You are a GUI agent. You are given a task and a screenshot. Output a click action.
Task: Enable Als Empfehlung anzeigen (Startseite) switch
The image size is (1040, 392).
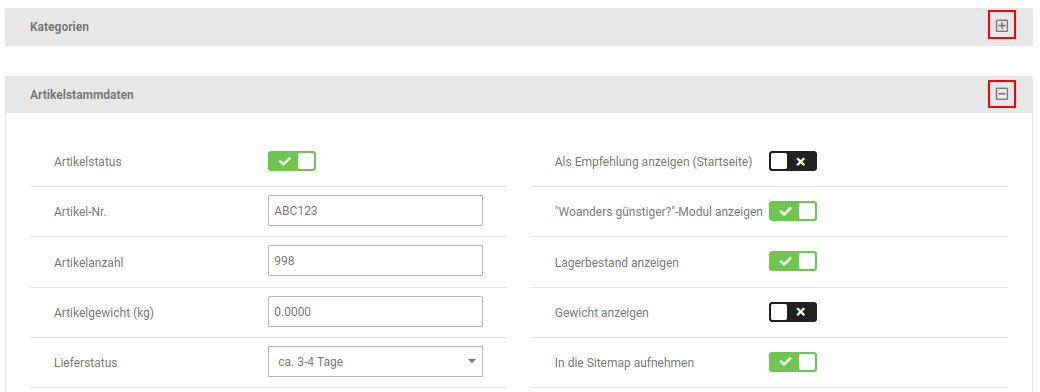tap(793, 161)
